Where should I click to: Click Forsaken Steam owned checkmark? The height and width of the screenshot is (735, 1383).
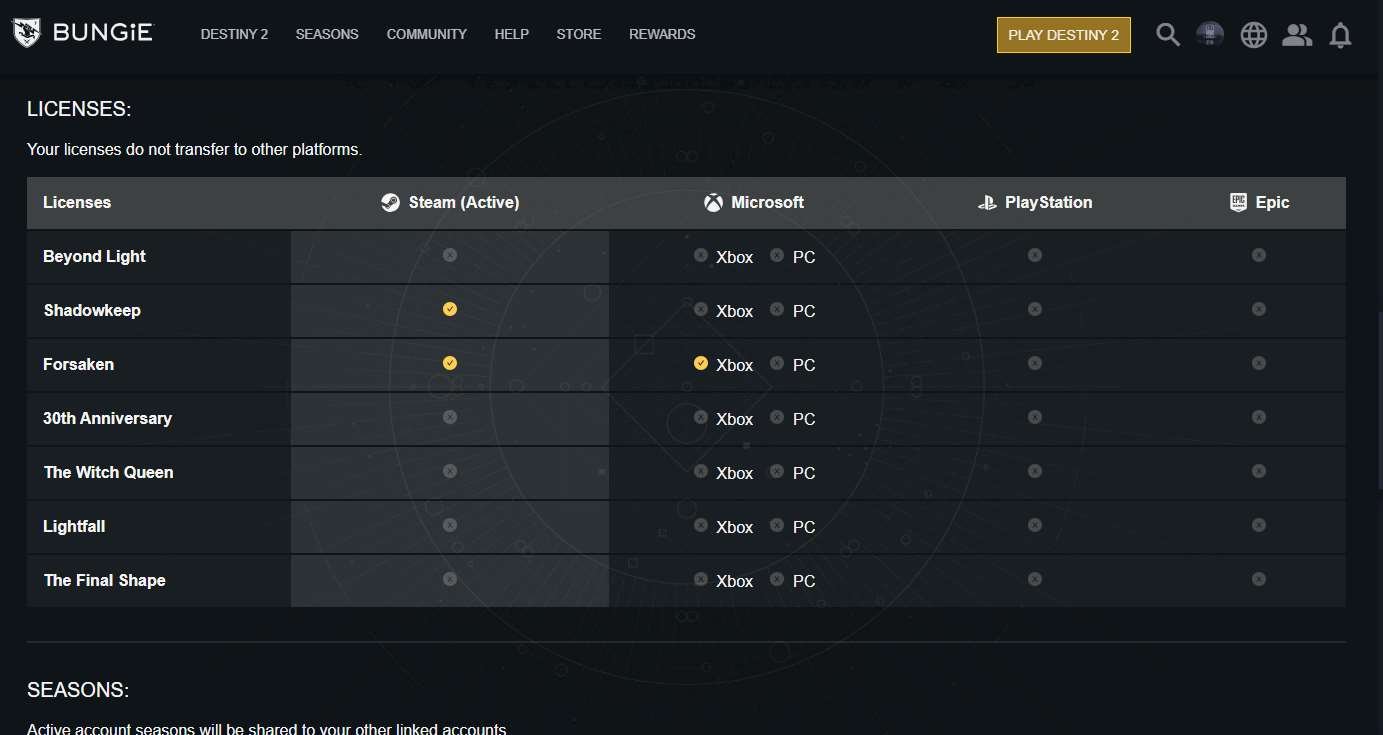coord(450,363)
